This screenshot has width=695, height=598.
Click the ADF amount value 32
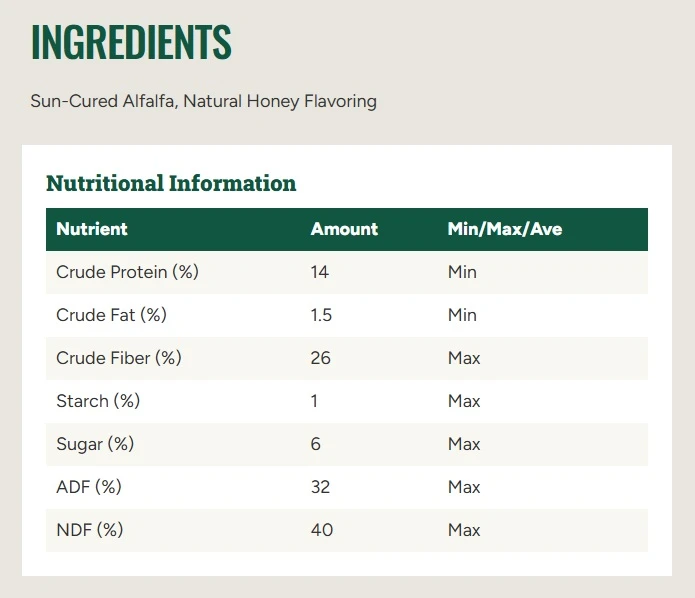point(320,487)
